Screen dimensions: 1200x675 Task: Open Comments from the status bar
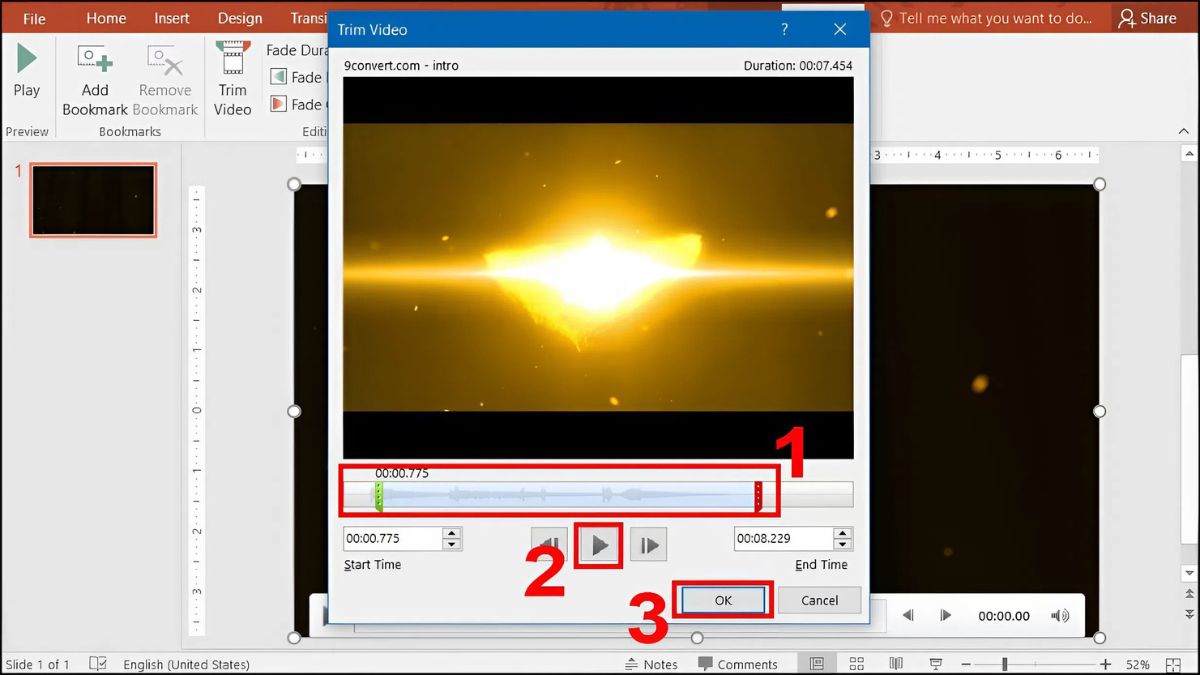point(738,664)
